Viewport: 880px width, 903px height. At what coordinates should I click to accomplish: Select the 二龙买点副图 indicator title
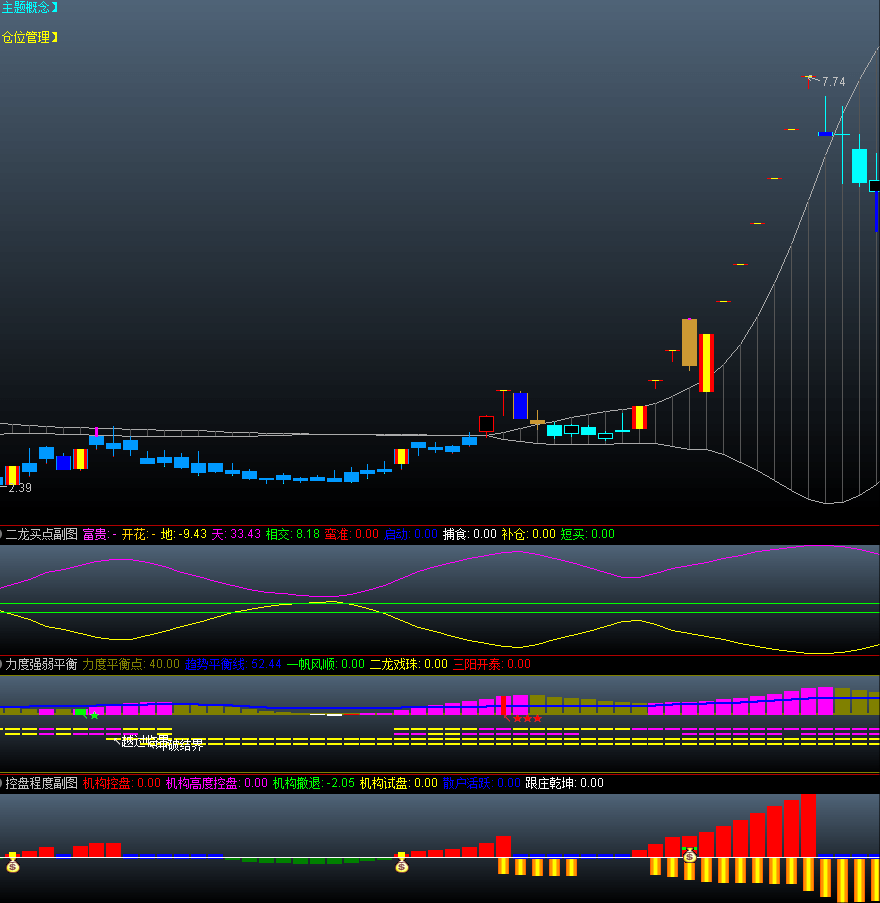[41, 534]
